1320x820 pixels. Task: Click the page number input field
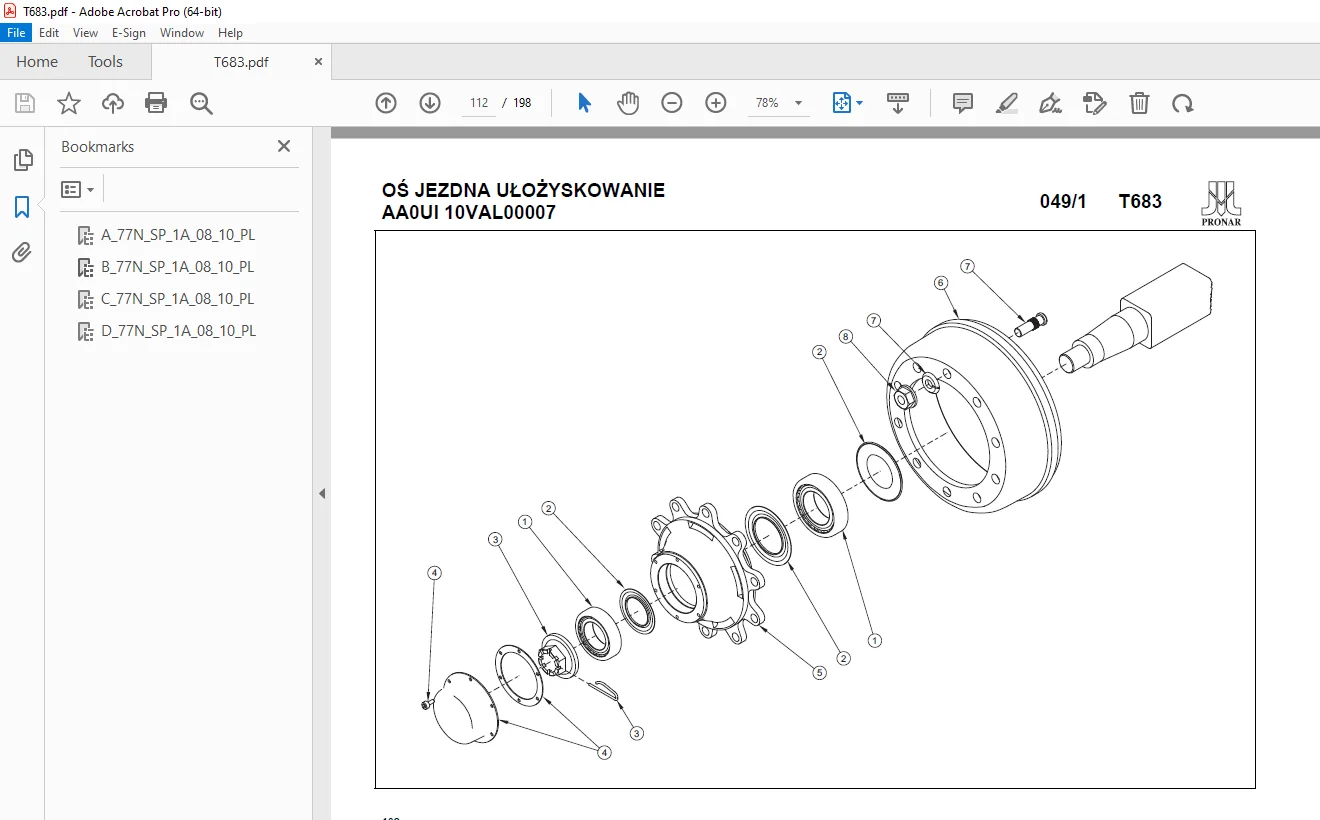coord(478,103)
